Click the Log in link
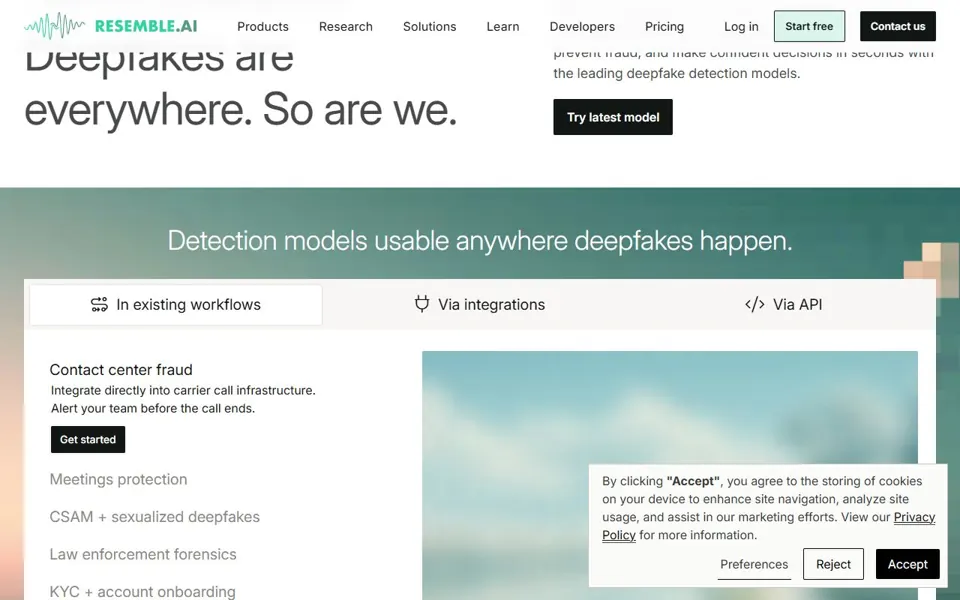 click(x=741, y=26)
